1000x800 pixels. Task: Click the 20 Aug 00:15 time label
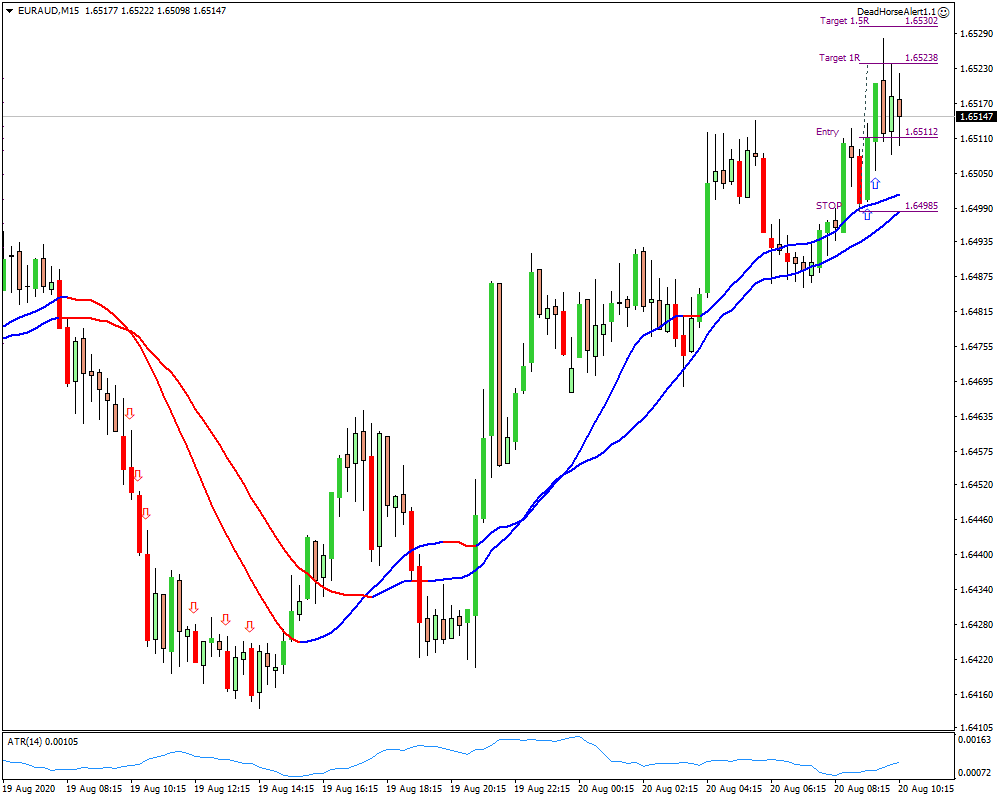click(607, 789)
